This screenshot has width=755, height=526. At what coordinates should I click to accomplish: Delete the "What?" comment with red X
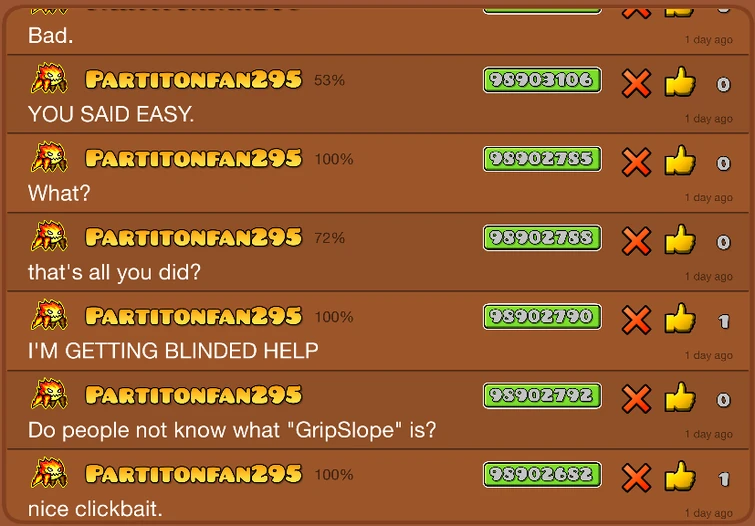(637, 162)
